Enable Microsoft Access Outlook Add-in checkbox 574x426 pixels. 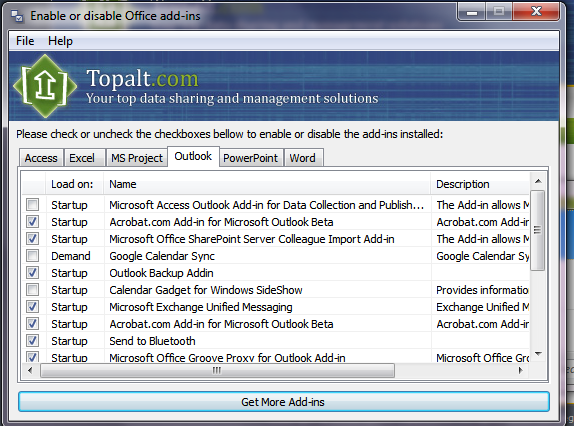pyautogui.click(x=32, y=205)
